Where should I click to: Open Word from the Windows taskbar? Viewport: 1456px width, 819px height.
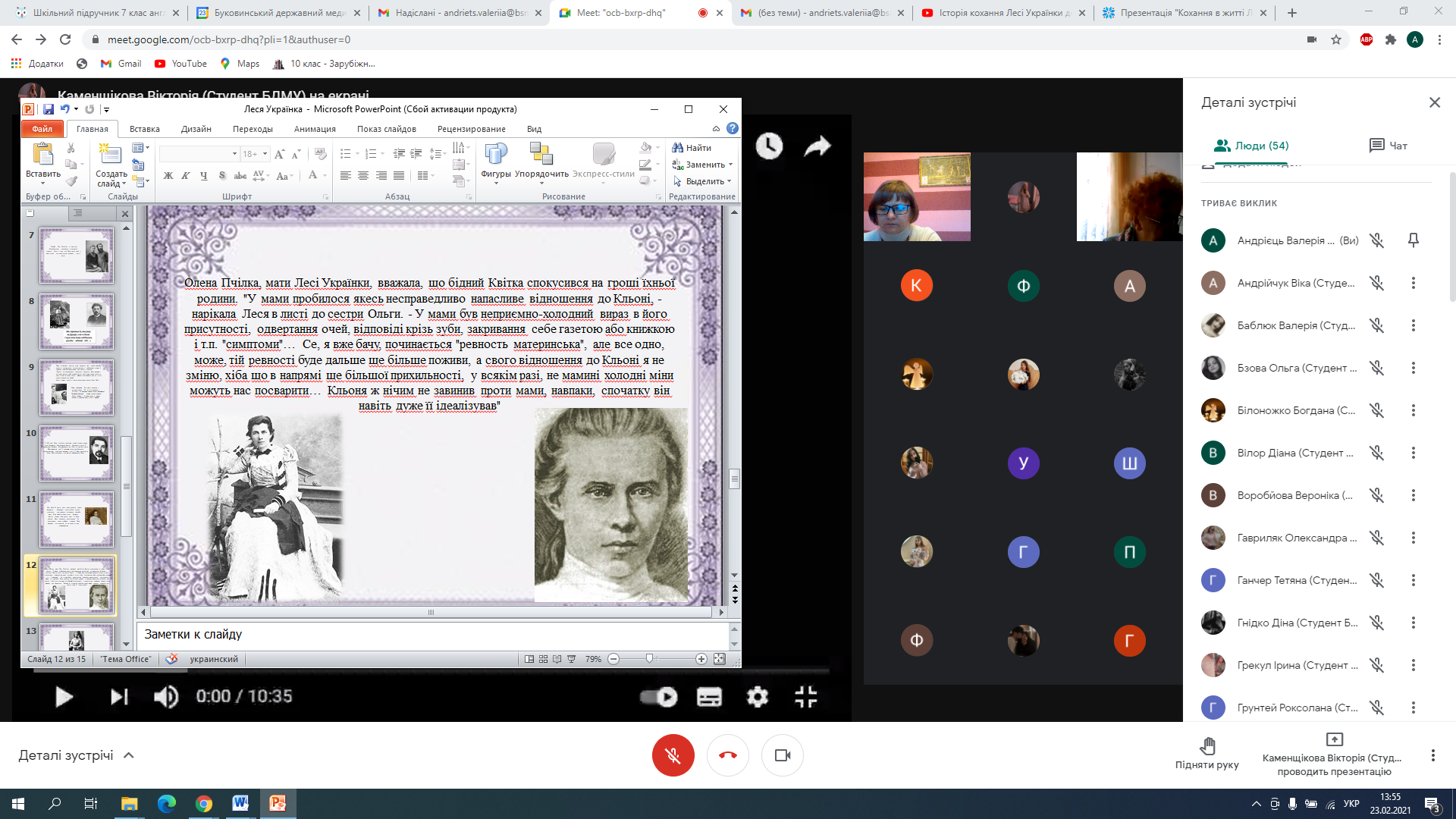click(x=240, y=803)
